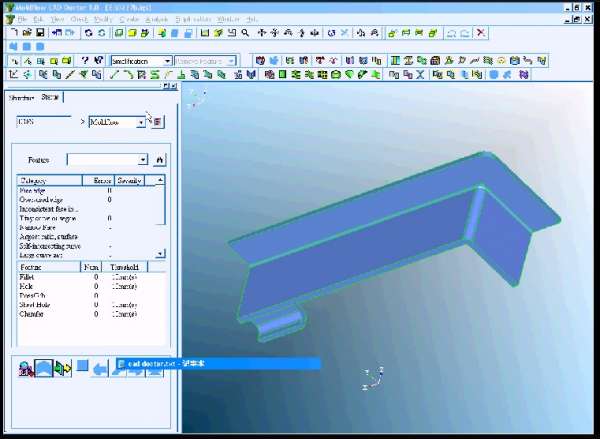The image size is (600, 439).
Task: Select the 'Chamfer' feature row
Action: pyautogui.click(x=92, y=314)
